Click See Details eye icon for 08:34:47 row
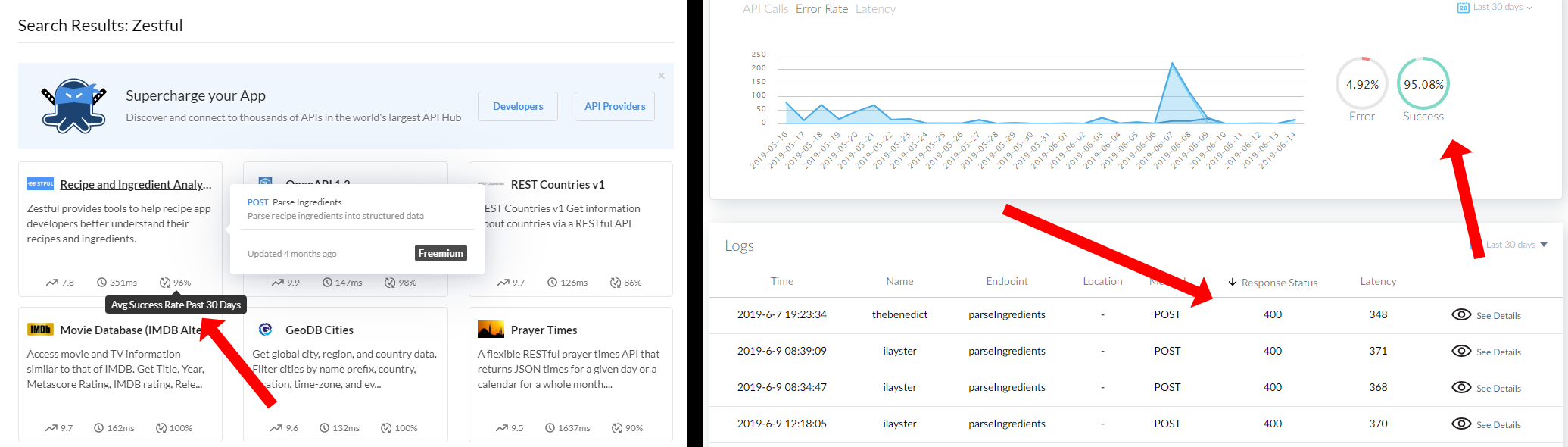Screen dimensions: 1568x447 [x=1461, y=387]
